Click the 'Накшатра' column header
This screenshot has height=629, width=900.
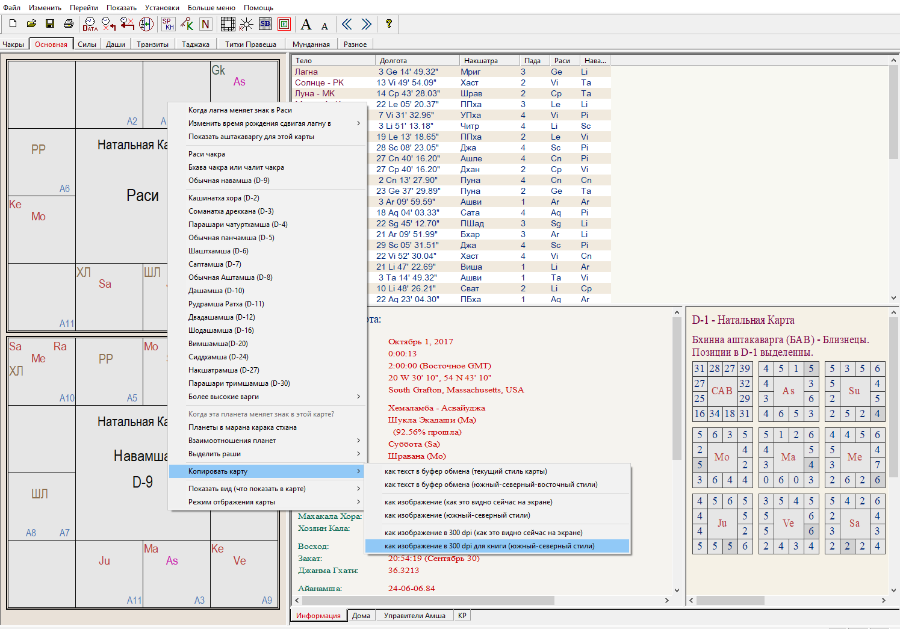(x=482, y=61)
